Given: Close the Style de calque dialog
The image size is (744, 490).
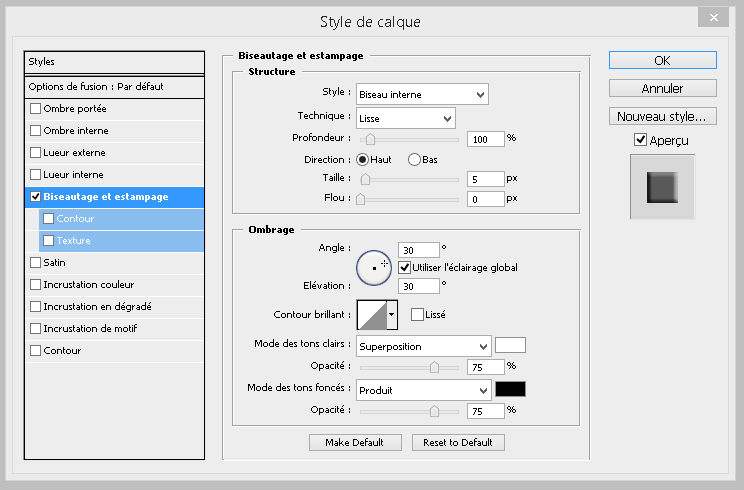Looking at the screenshot, I should click(713, 18).
